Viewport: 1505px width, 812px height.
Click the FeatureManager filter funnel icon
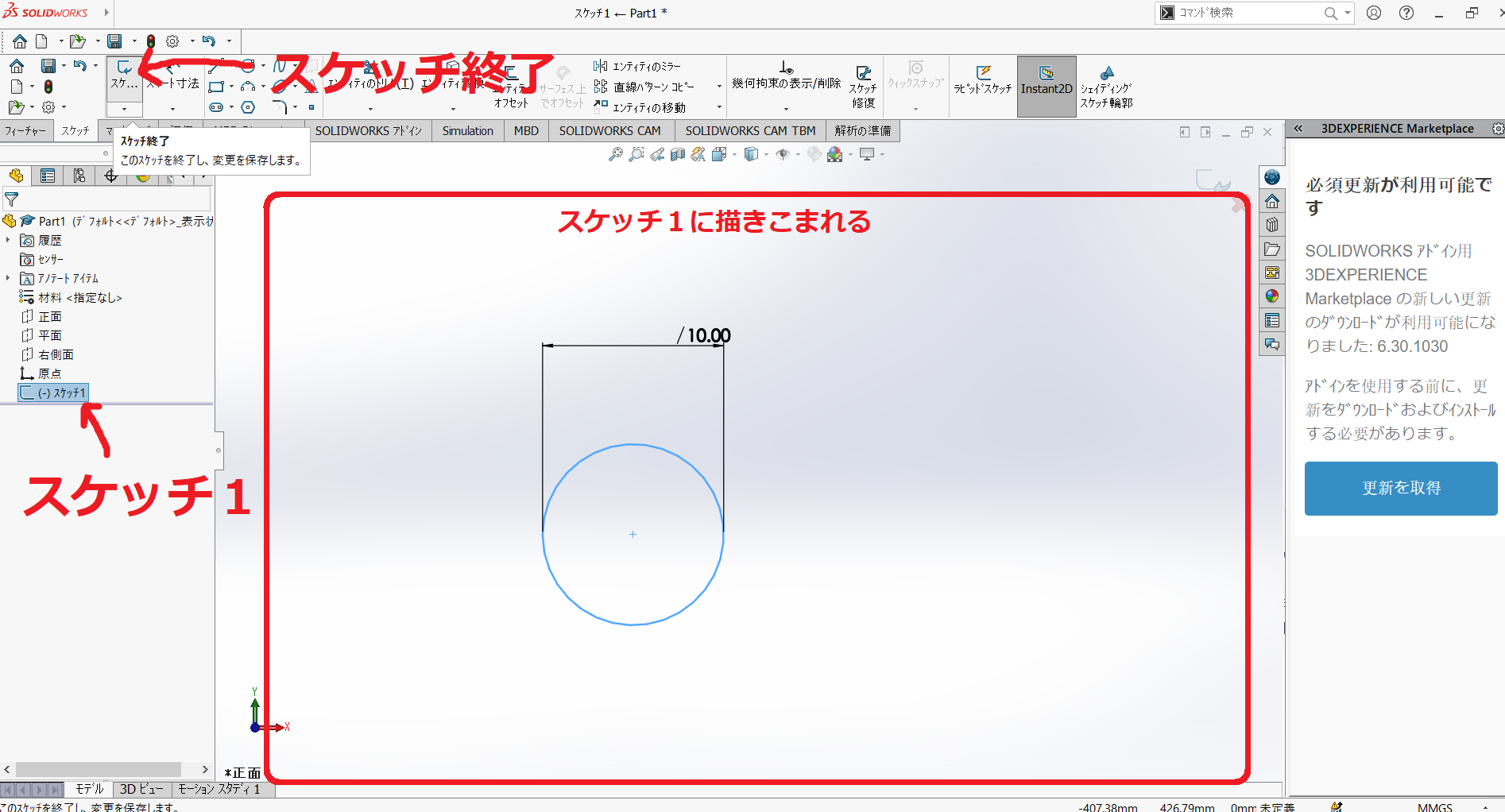[12, 199]
